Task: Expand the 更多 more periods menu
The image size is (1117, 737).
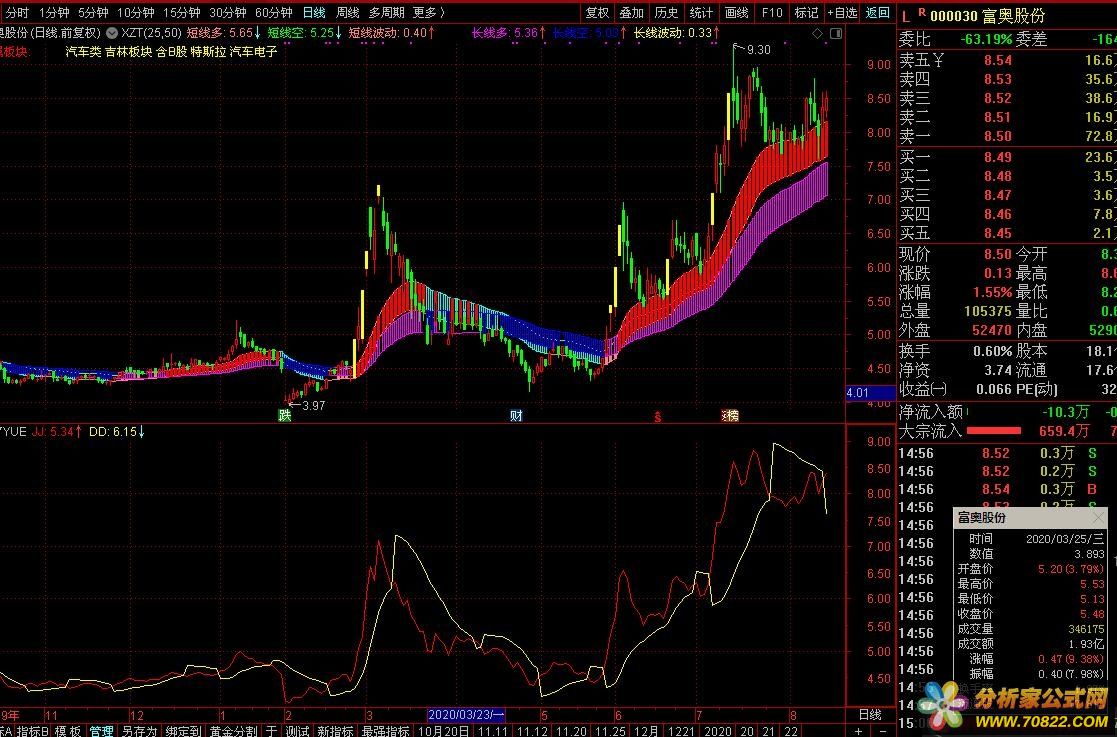Action: click(428, 12)
